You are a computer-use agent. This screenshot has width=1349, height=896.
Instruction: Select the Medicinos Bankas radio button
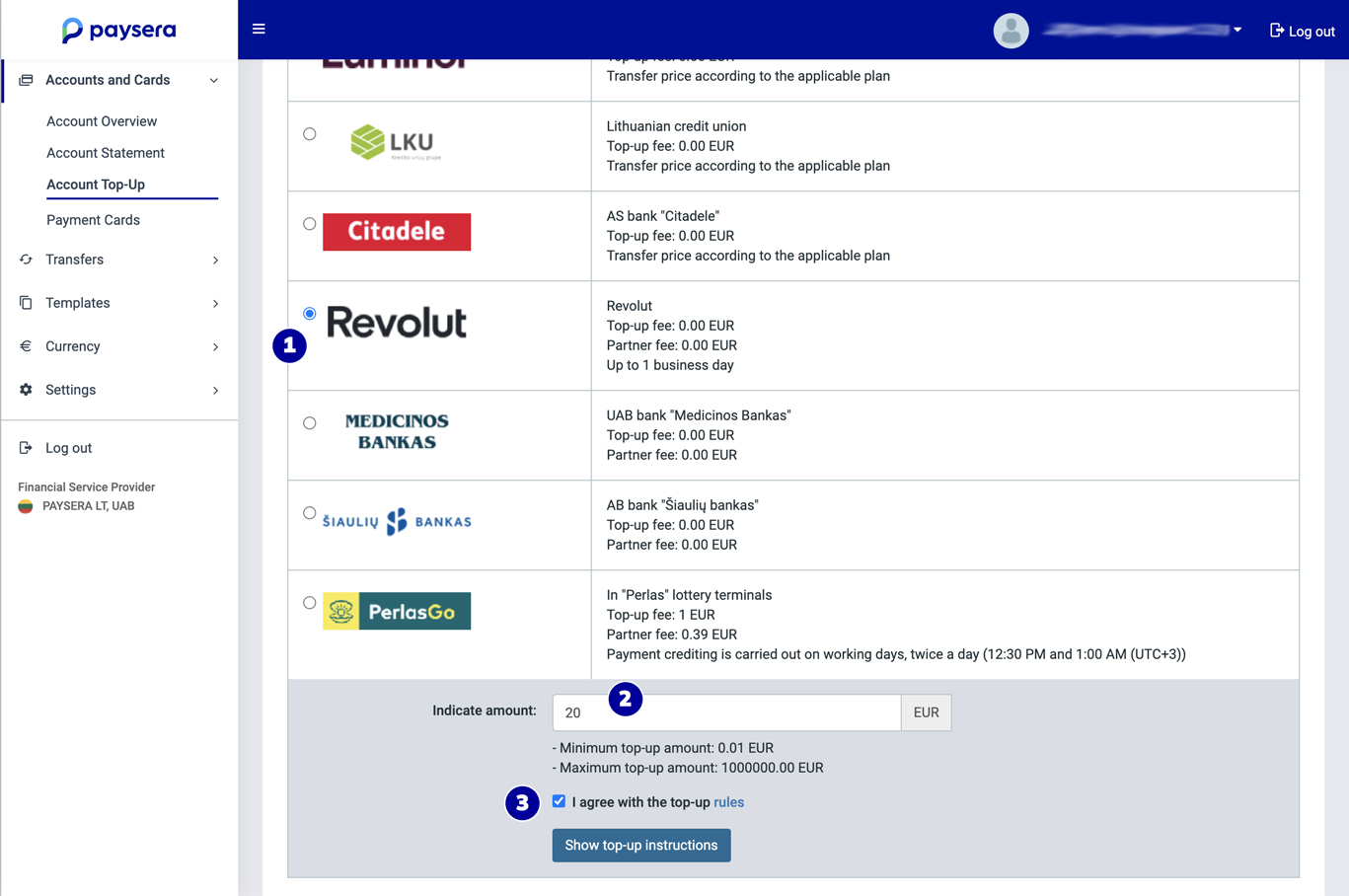pos(310,423)
